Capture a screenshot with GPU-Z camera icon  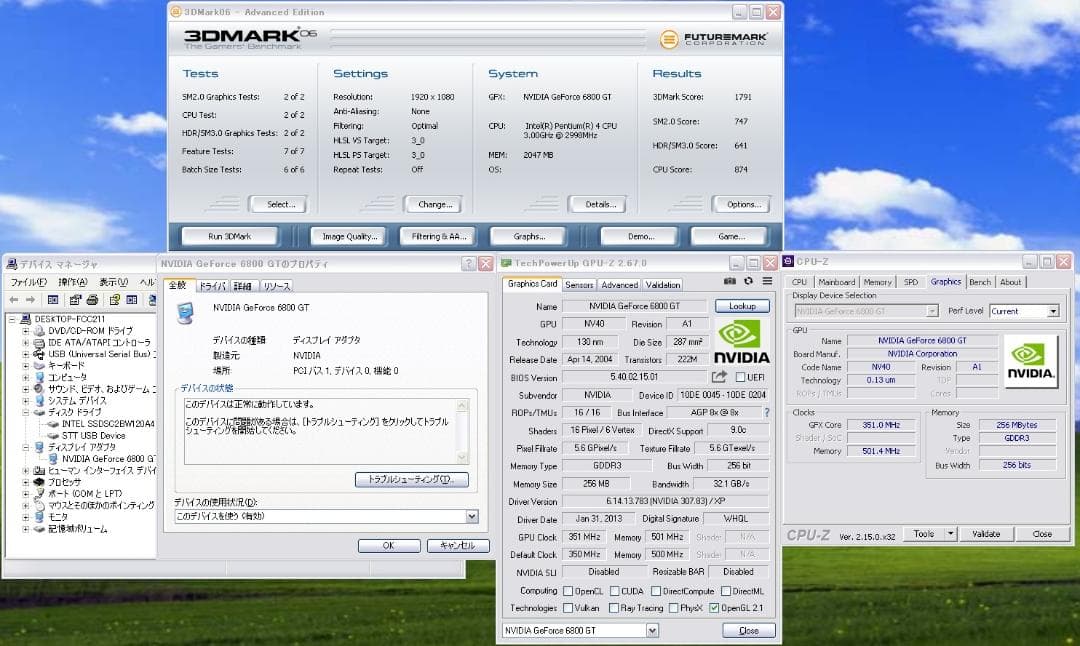pos(730,281)
